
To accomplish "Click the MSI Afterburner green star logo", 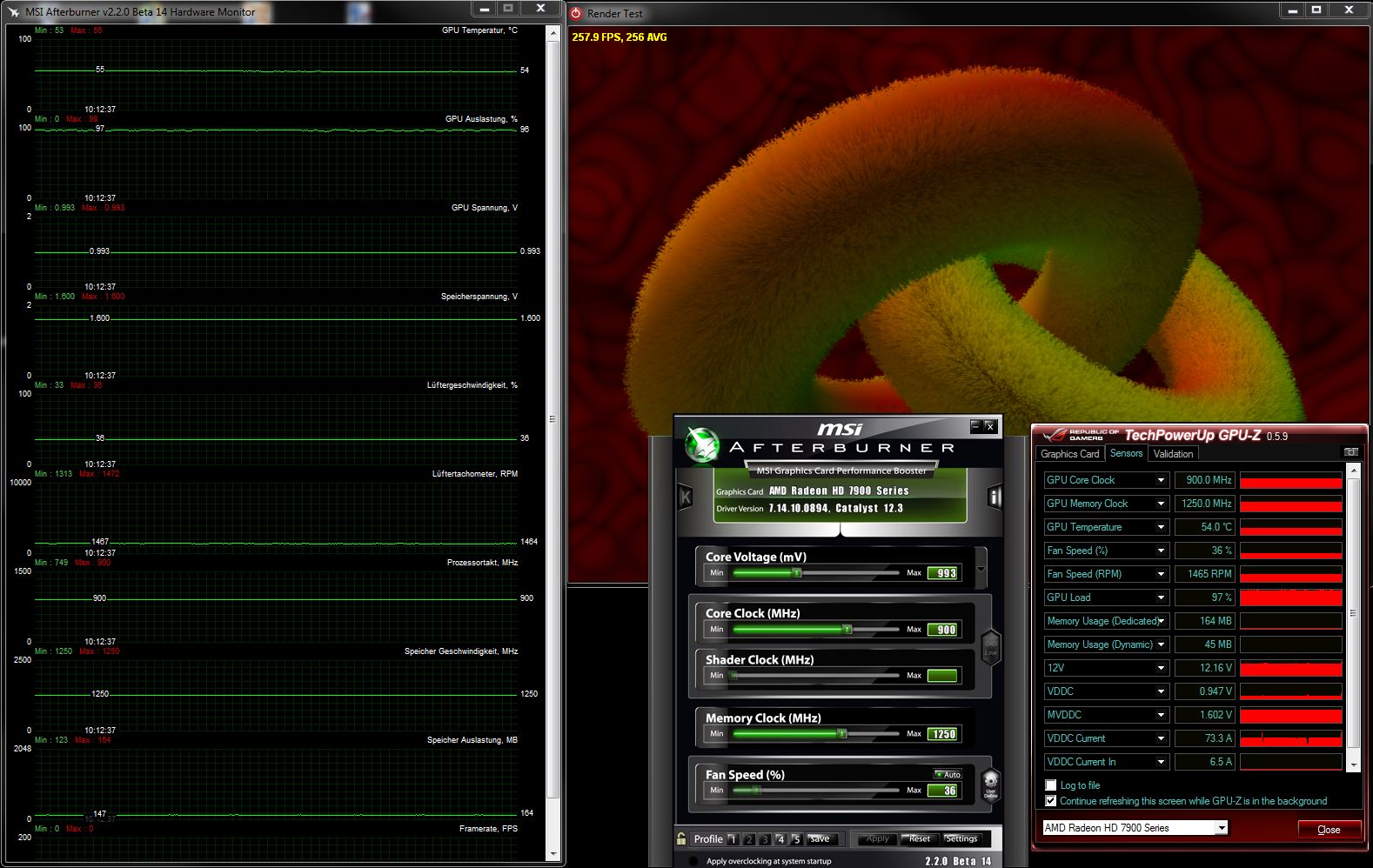I will tap(701, 444).
